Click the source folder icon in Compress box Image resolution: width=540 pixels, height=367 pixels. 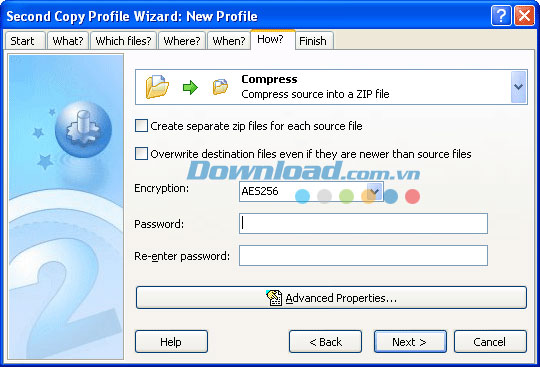point(157,87)
